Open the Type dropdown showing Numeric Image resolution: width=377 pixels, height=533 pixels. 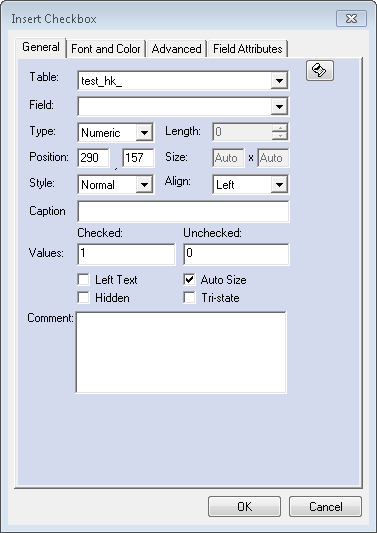tap(144, 133)
